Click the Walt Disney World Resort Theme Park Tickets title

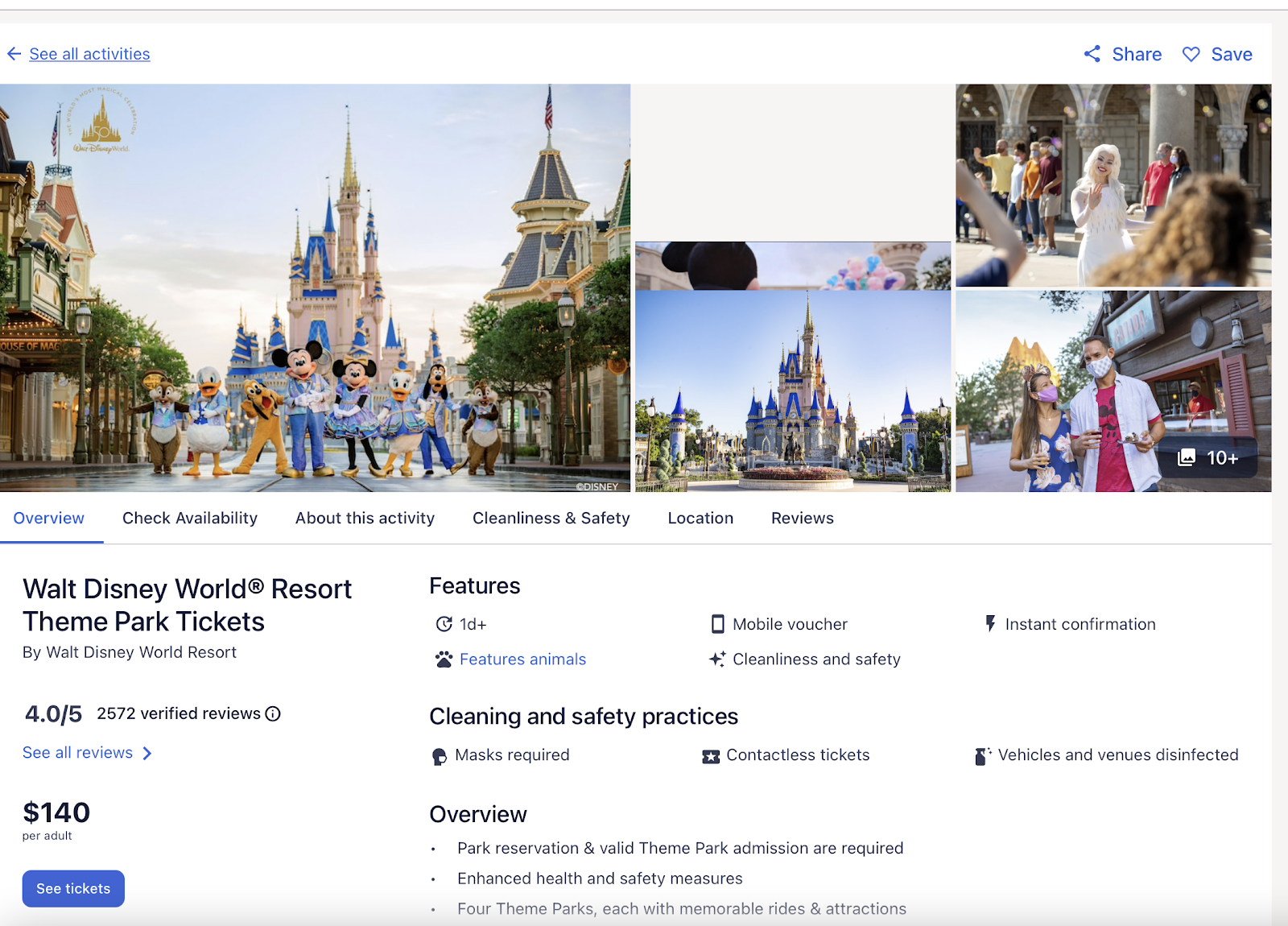pos(187,606)
